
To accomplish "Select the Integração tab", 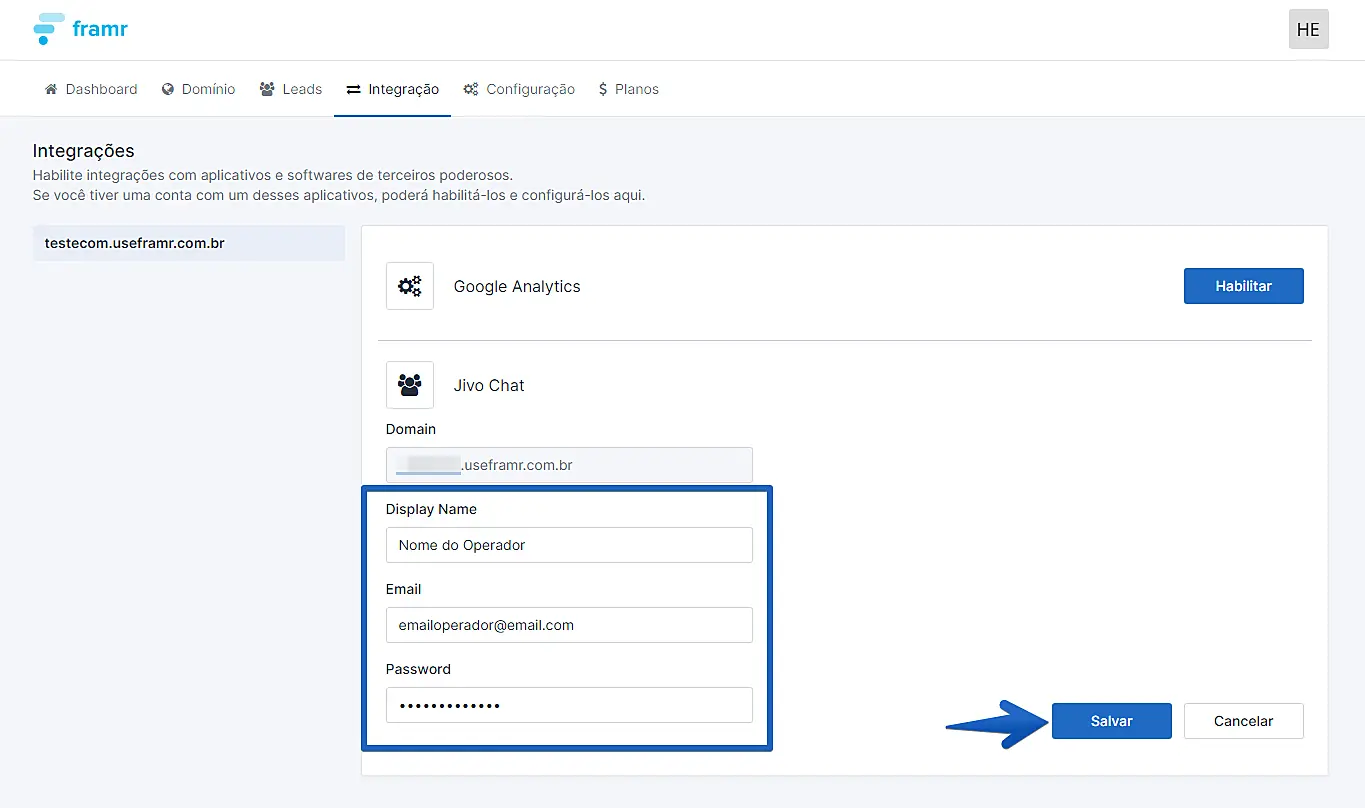I will tap(392, 89).
